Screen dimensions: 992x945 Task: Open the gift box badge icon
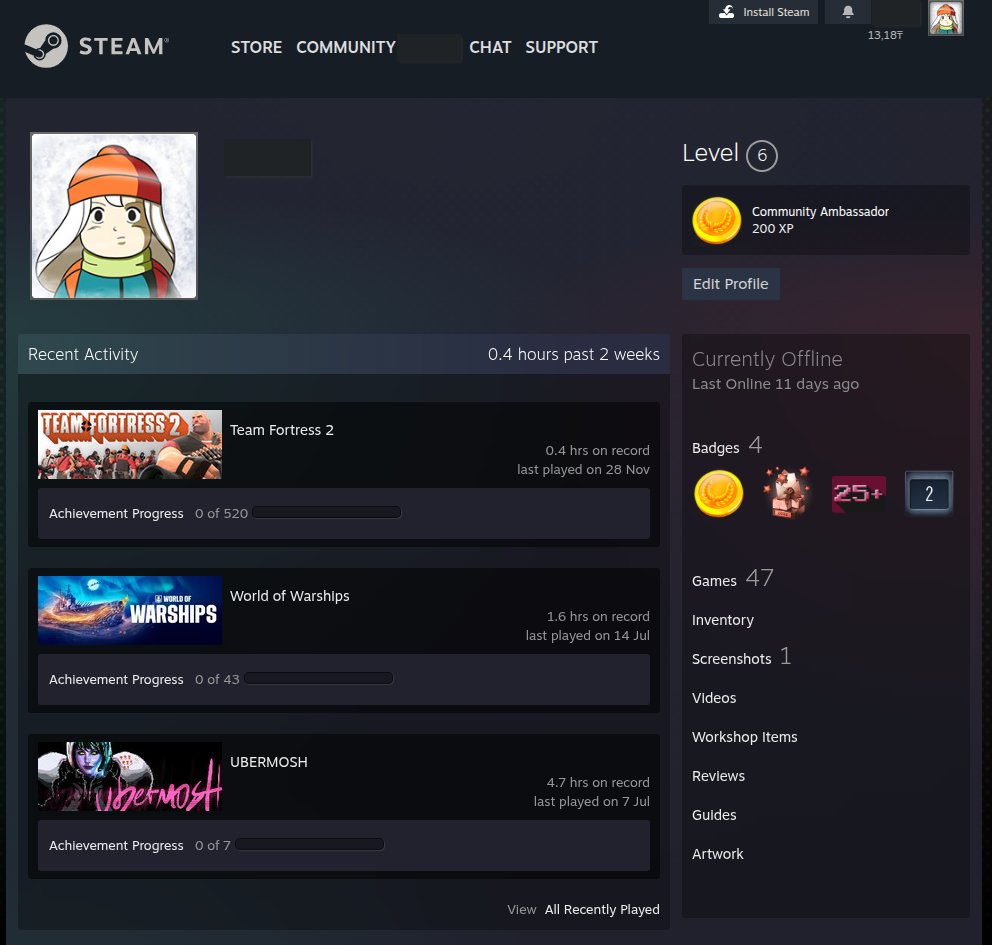(x=787, y=494)
